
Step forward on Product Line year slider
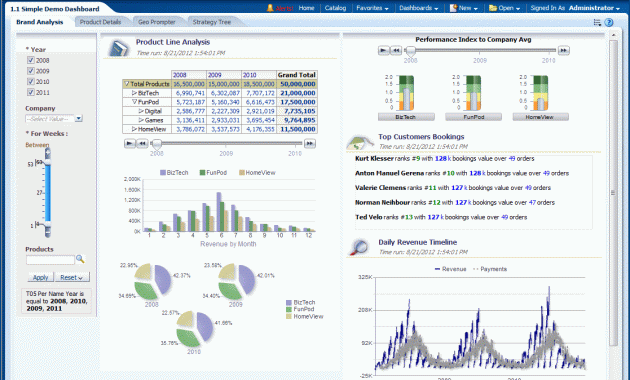[309, 143]
